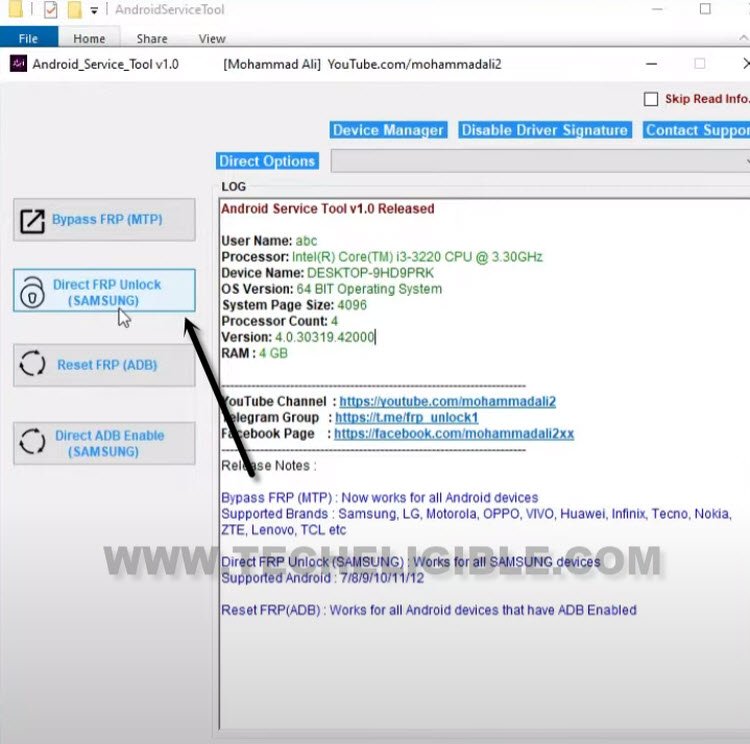Open the File tab in Explorer ribbon
The height and width of the screenshot is (744, 750).
click(29, 38)
